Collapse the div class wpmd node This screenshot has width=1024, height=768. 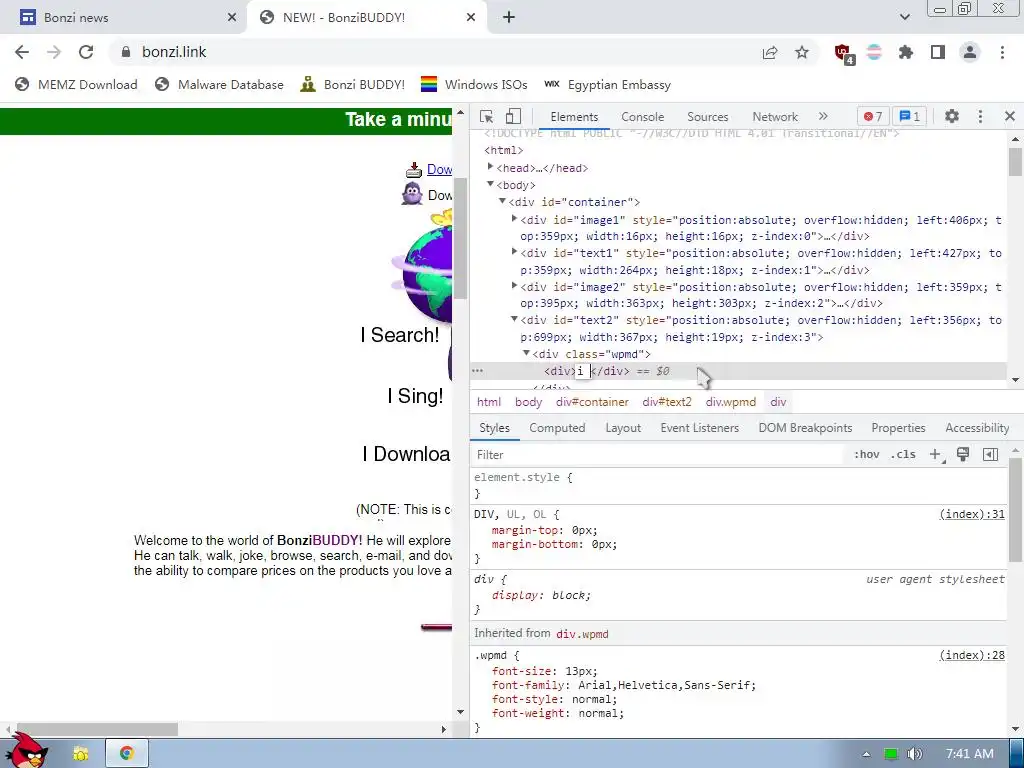point(526,353)
